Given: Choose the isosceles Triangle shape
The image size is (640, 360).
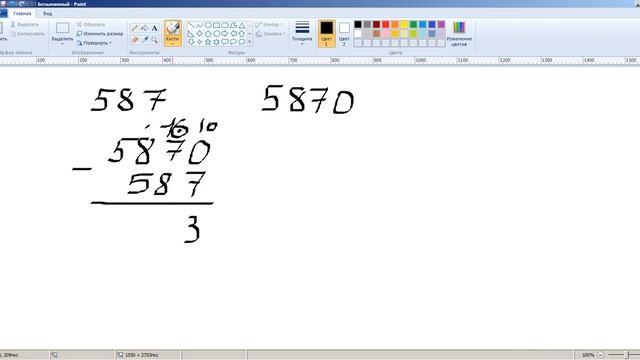Looking at the screenshot, I should click(242, 25).
